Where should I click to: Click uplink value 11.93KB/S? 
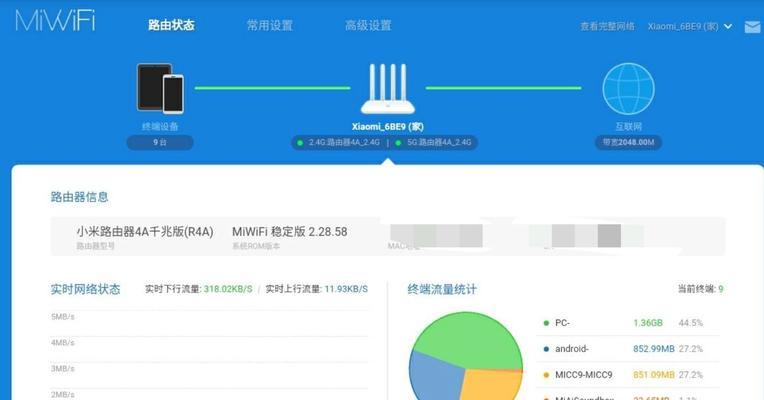(x=346, y=289)
